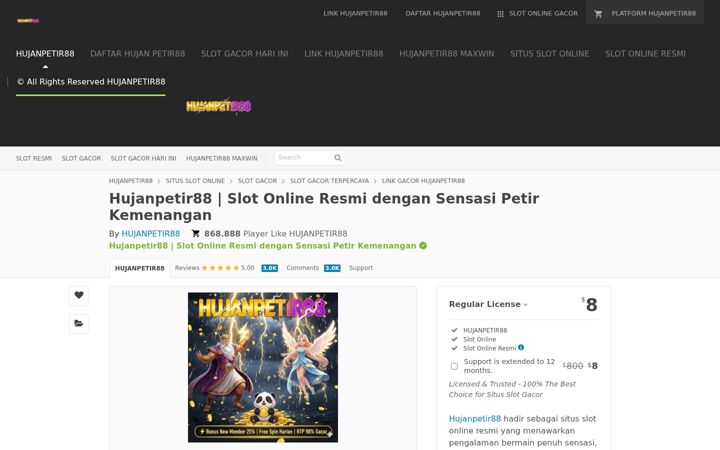
Task: Select SLOT GACOR HARI INI main navigation
Action: click(x=245, y=54)
